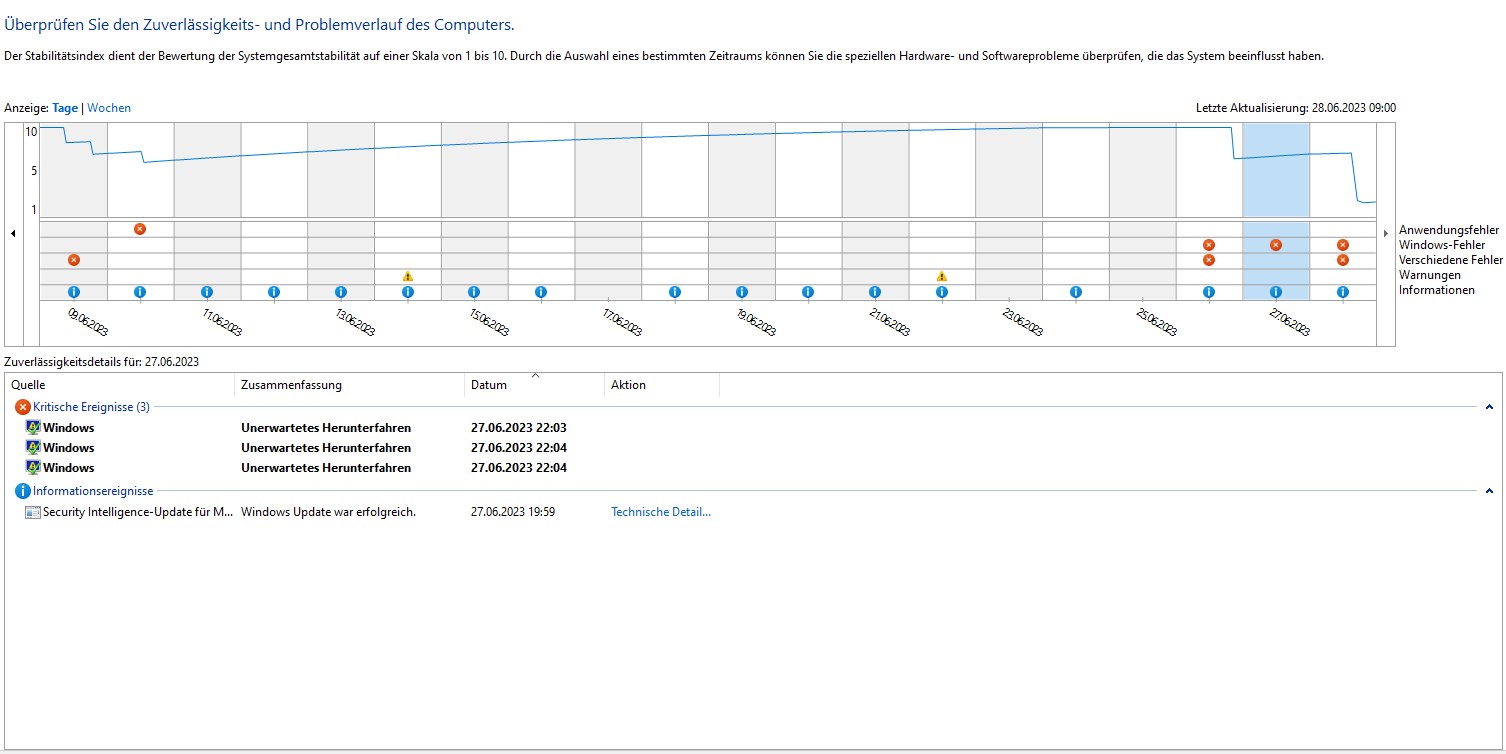The width and height of the screenshot is (1506, 754).
Task: Click the application failure icon on 10.06.2023
Action: (140, 229)
